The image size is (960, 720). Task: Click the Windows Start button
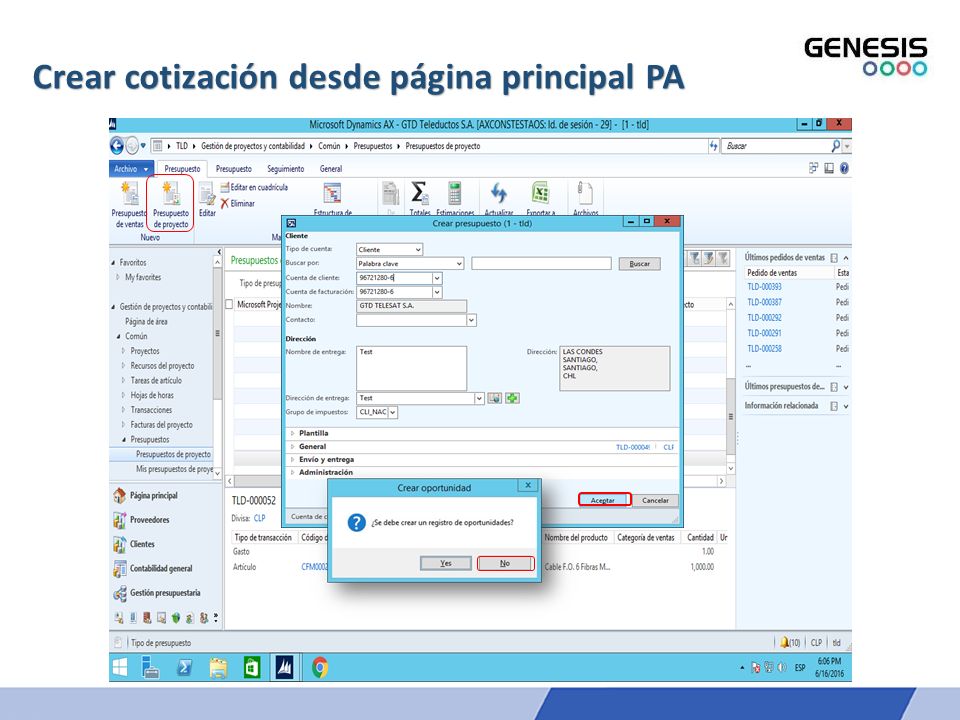[121, 667]
